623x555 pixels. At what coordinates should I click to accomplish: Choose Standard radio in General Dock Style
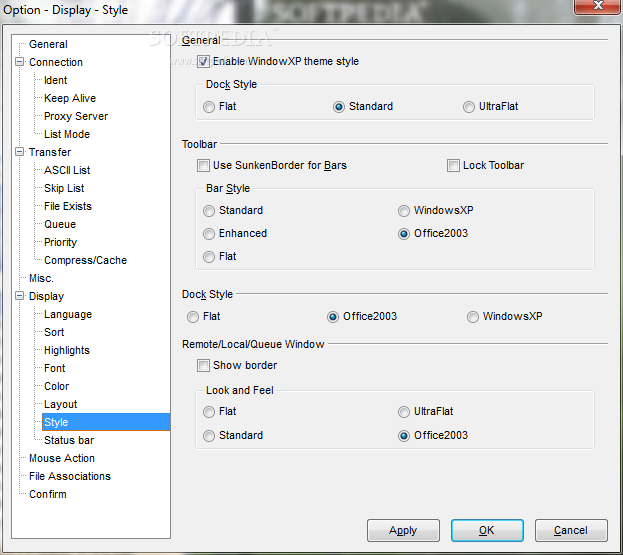click(339, 107)
